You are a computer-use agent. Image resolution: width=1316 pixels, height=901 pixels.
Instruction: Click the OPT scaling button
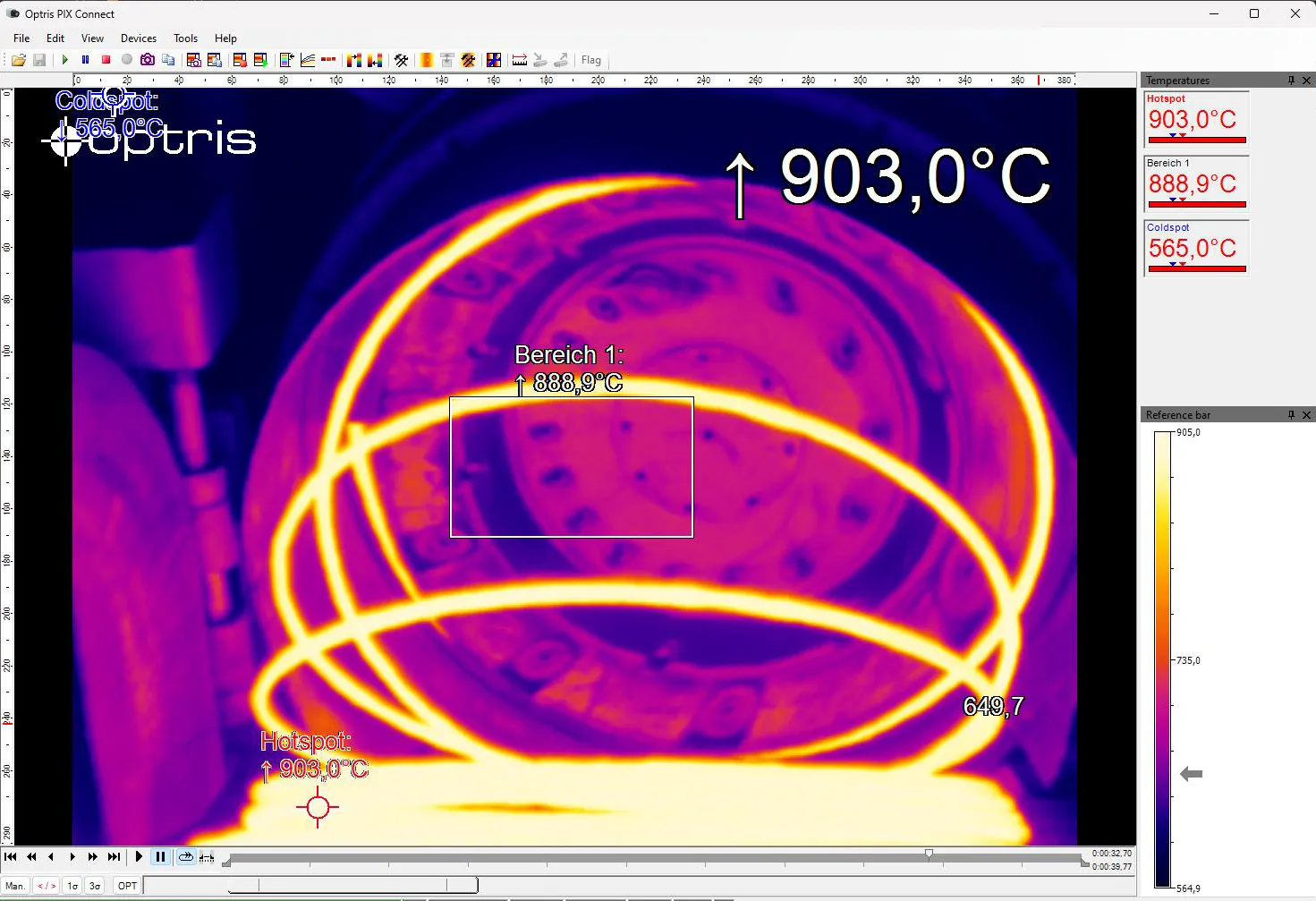click(127, 886)
